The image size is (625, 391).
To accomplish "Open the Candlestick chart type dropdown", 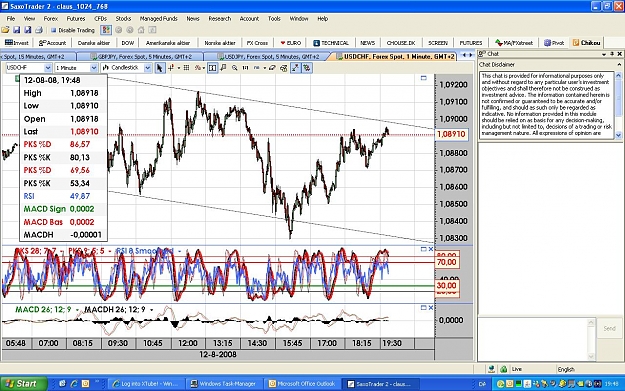I will pos(147,68).
